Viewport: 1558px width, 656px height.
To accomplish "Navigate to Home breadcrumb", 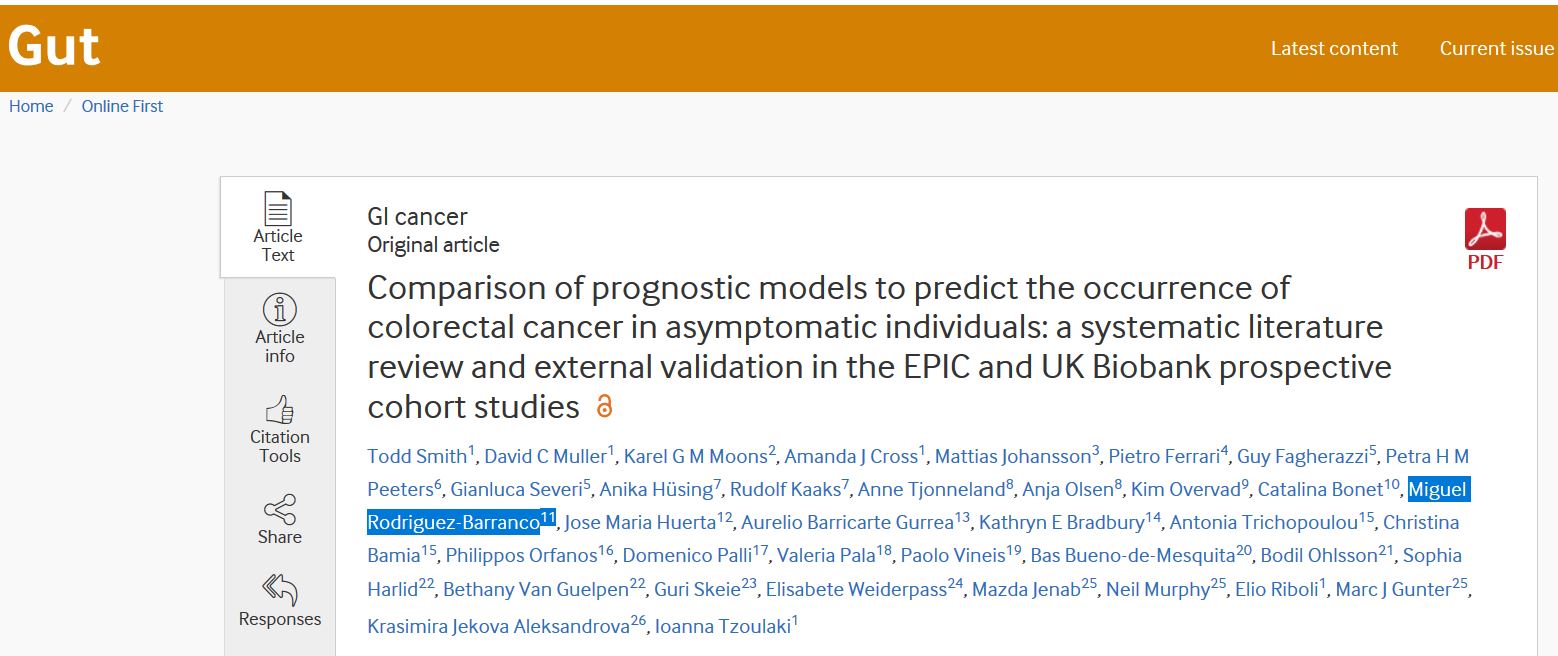I will tap(31, 106).
